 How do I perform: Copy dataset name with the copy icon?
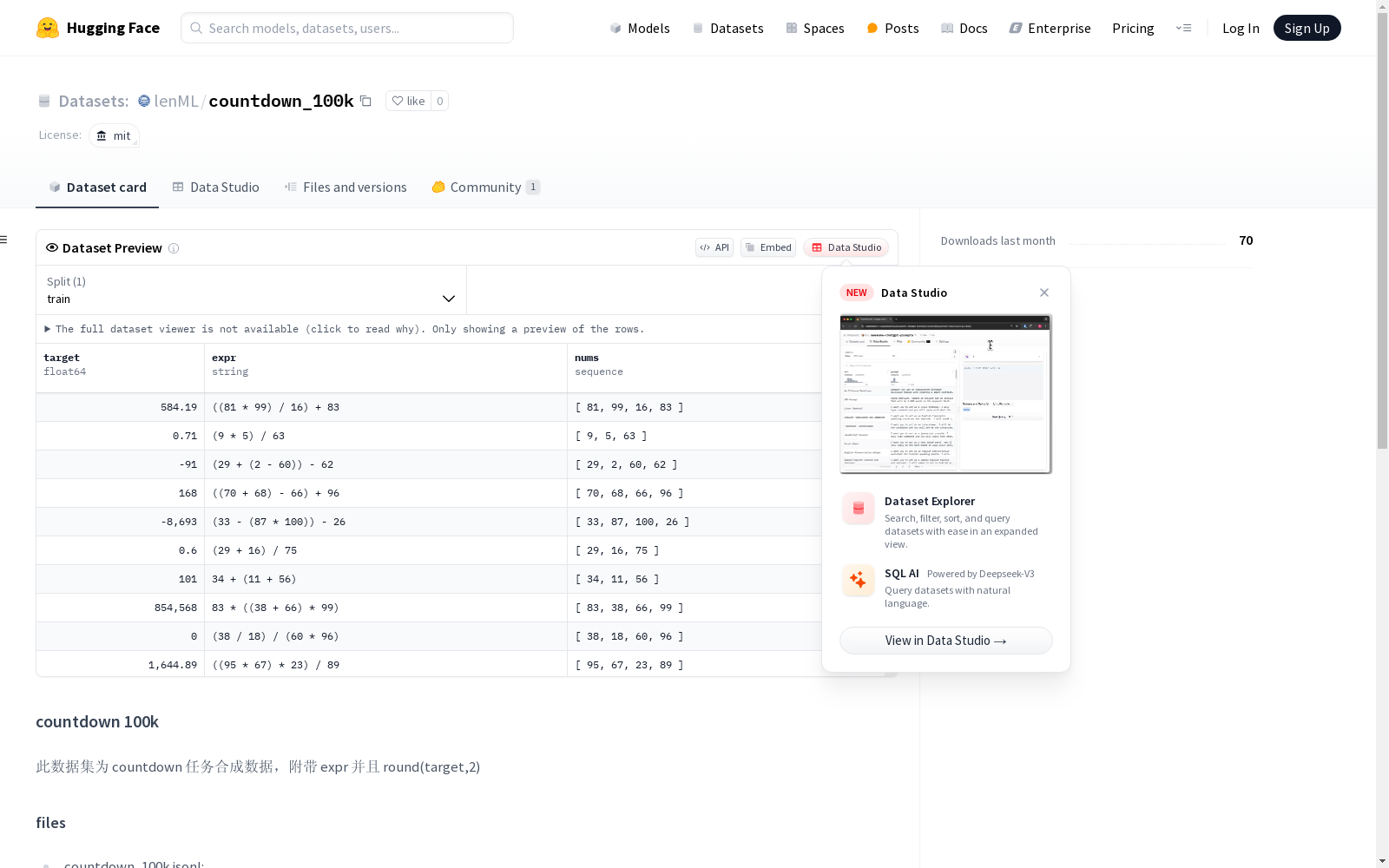[x=366, y=102]
